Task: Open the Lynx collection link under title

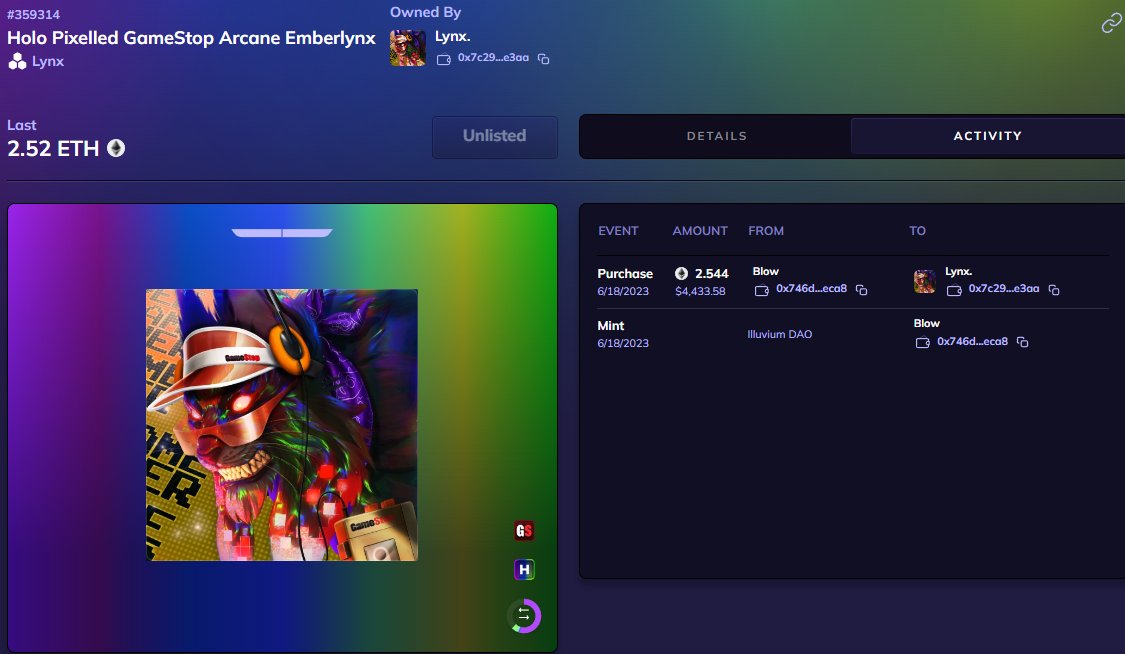Action: pyautogui.click(x=48, y=62)
